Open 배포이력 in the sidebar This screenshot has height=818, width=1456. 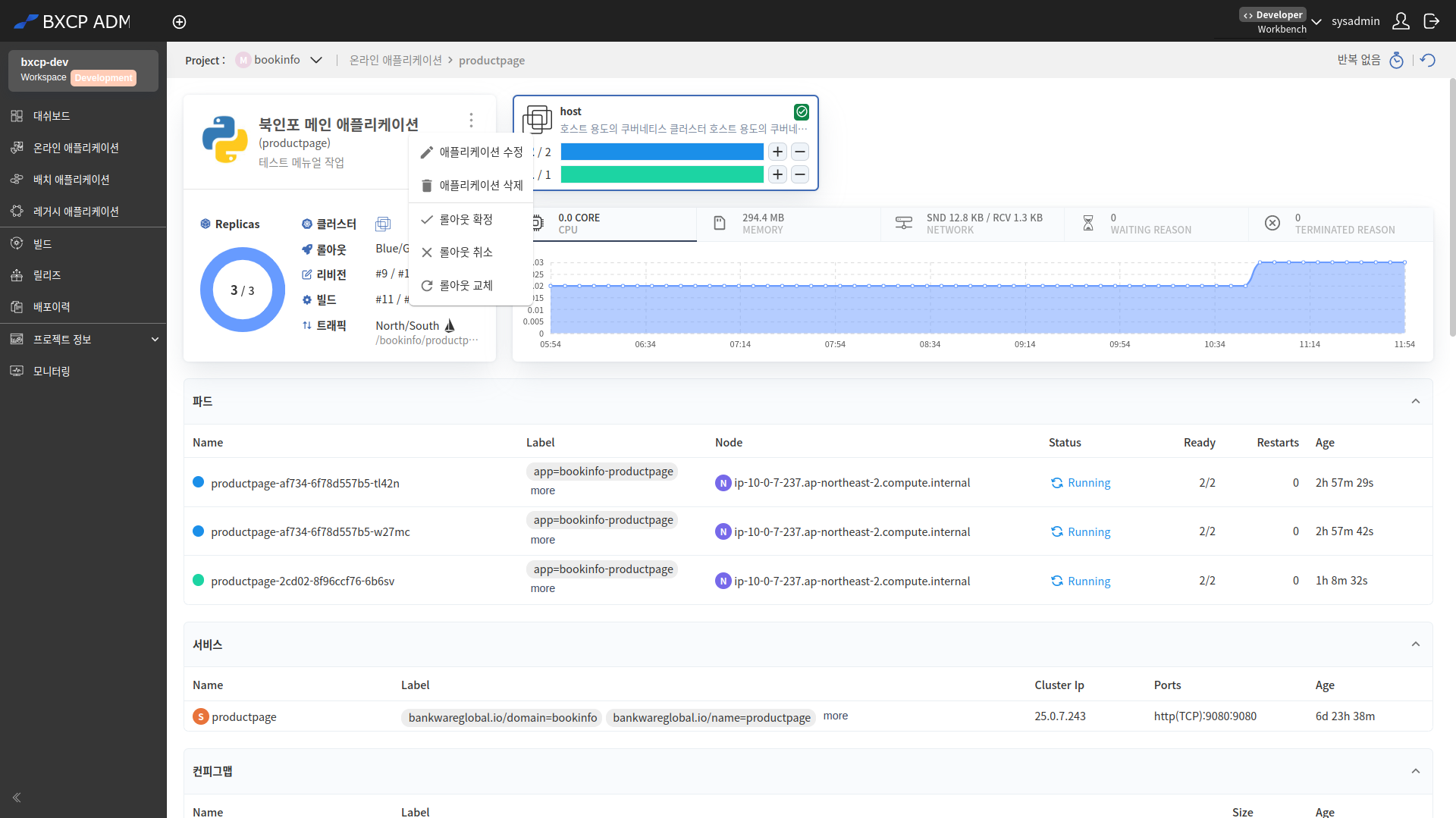click(83, 307)
